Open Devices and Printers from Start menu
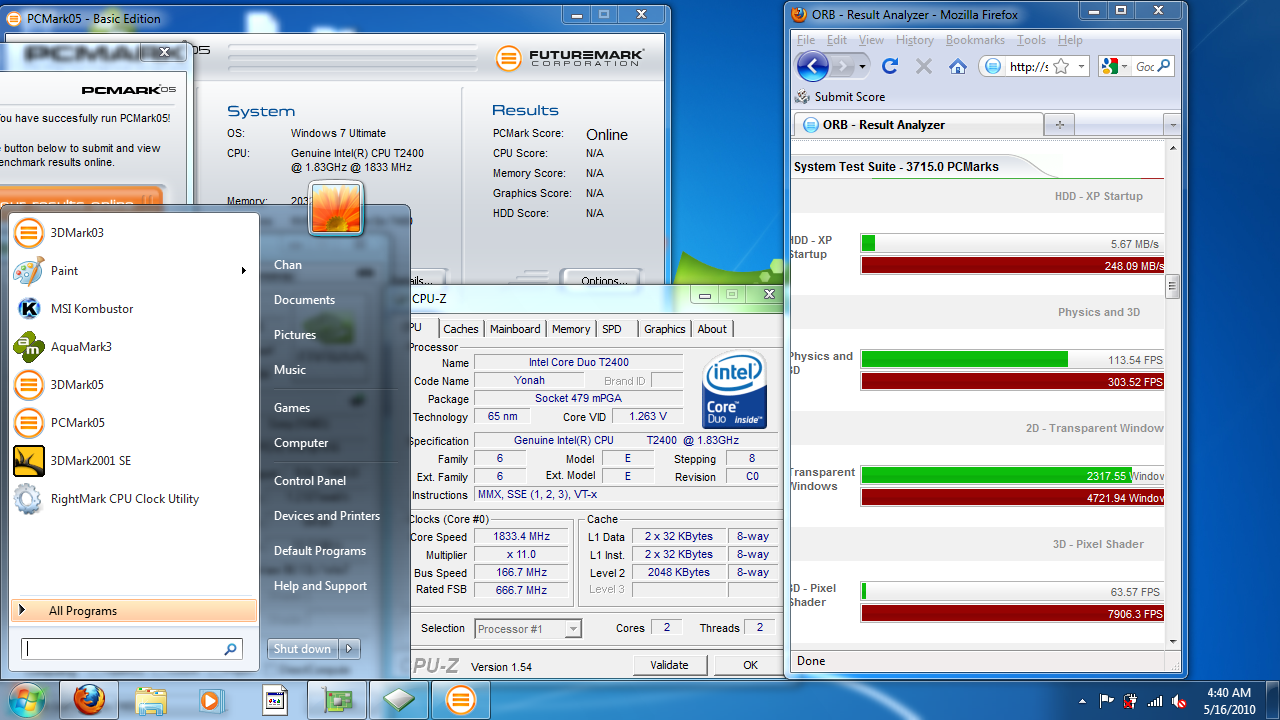 click(x=327, y=516)
